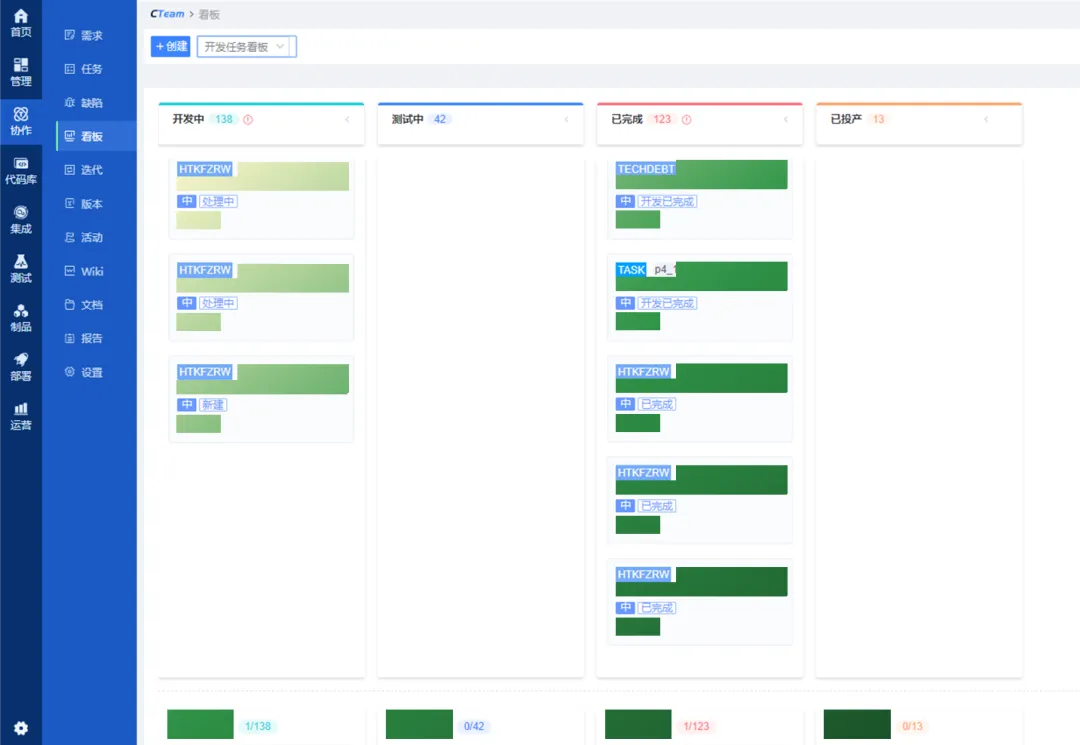Click the bottom-left settings gear icon
1080x745 pixels.
(21, 728)
